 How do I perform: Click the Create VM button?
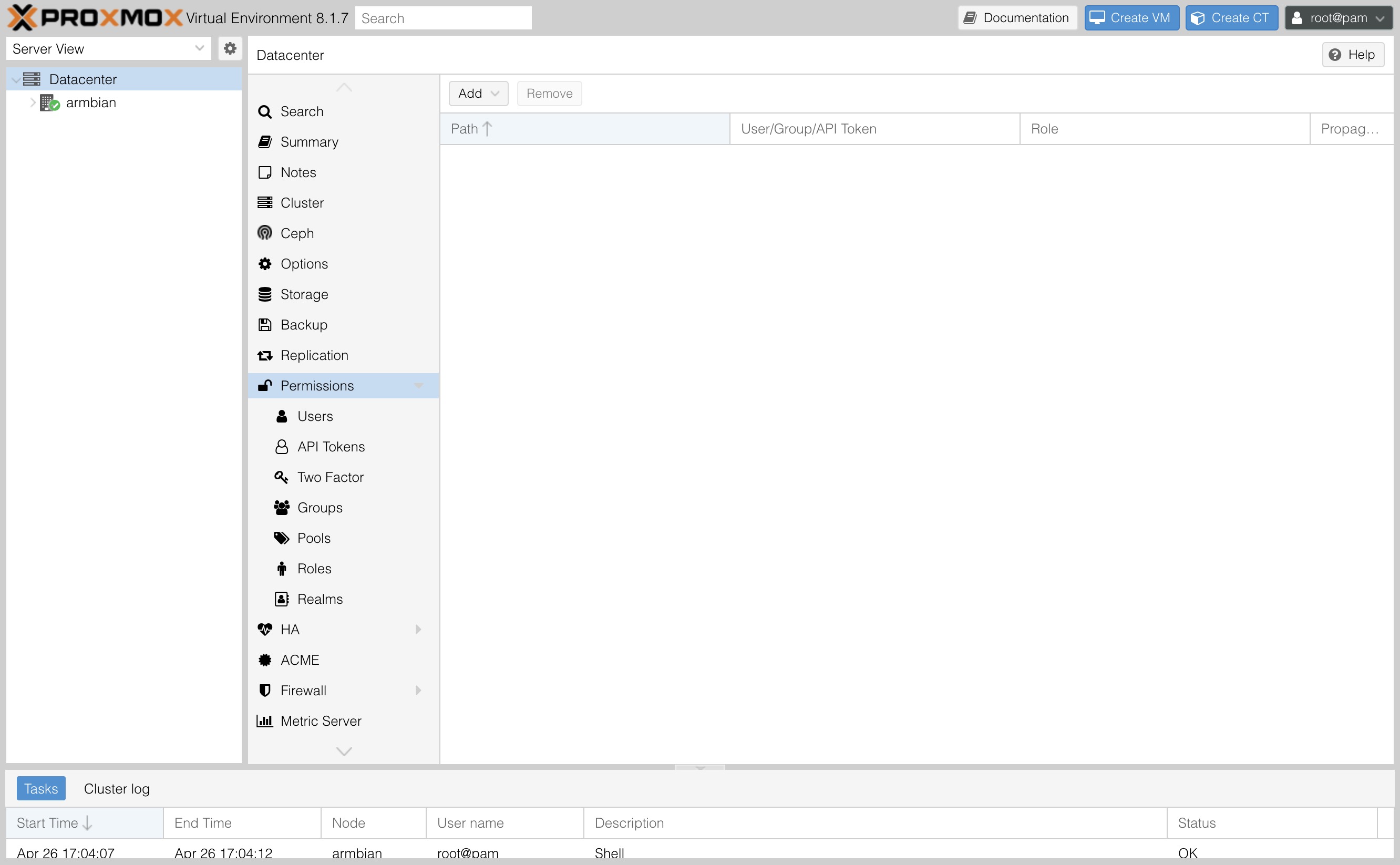[1131, 18]
